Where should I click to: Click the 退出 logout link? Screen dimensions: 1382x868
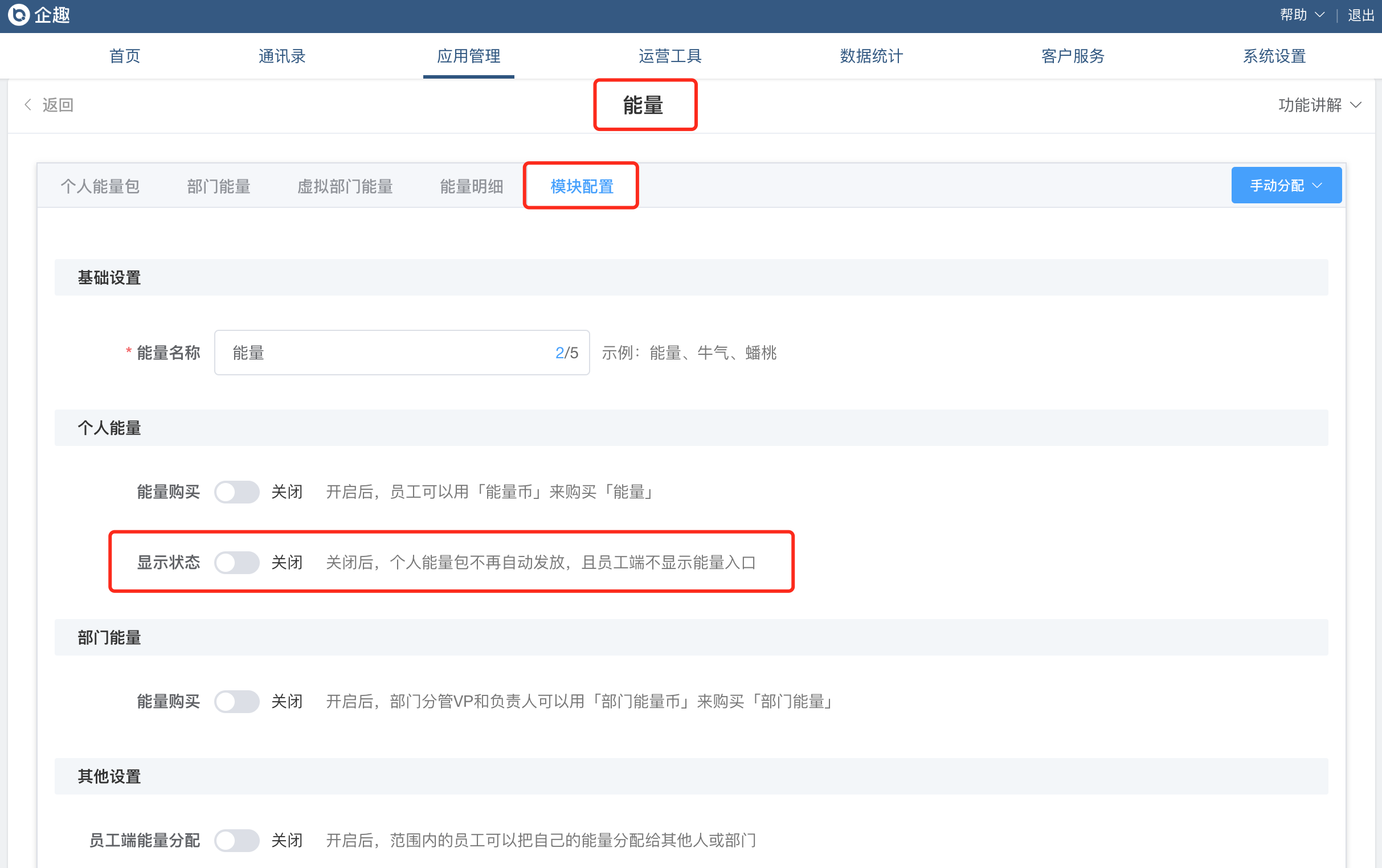(x=1360, y=15)
